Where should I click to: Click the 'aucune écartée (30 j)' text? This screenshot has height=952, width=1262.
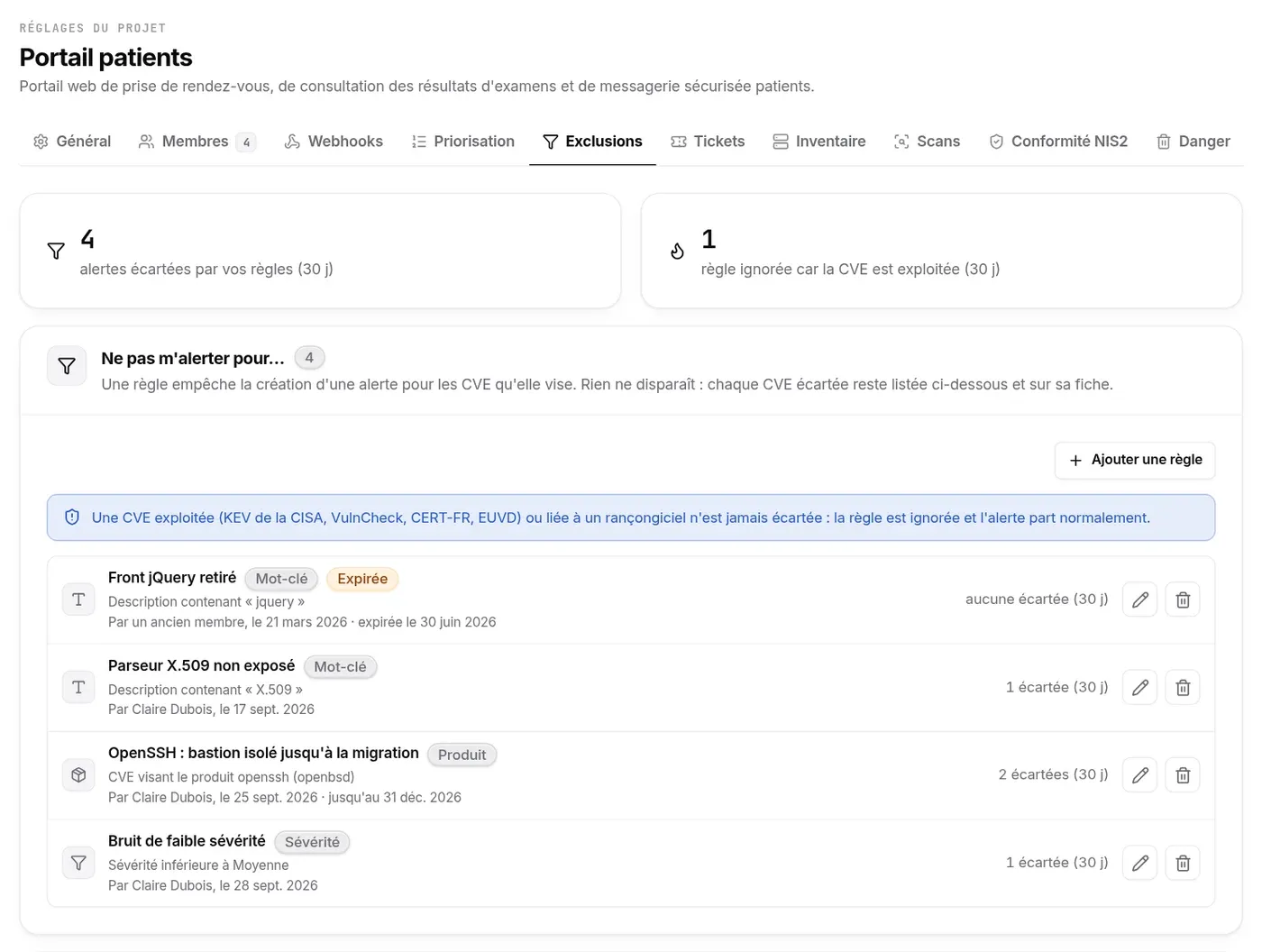1037,599
